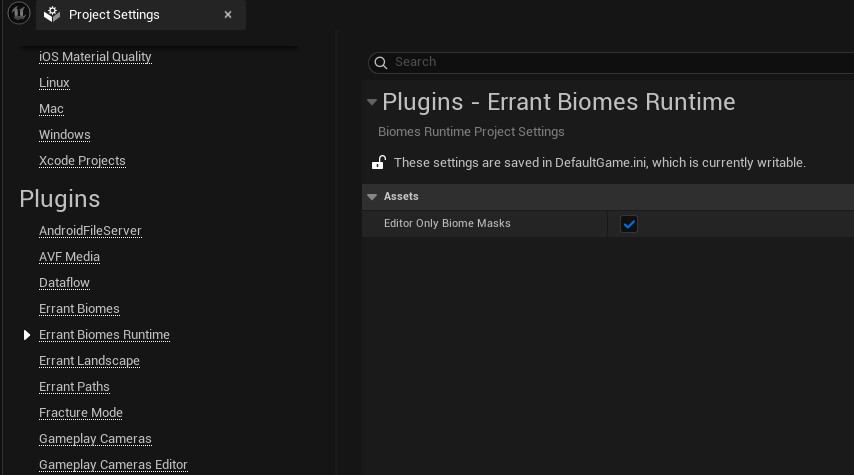Select iOS Material Quality settings
Image resolution: width=854 pixels, height=475 pixels.
click(x=95, y=57)
